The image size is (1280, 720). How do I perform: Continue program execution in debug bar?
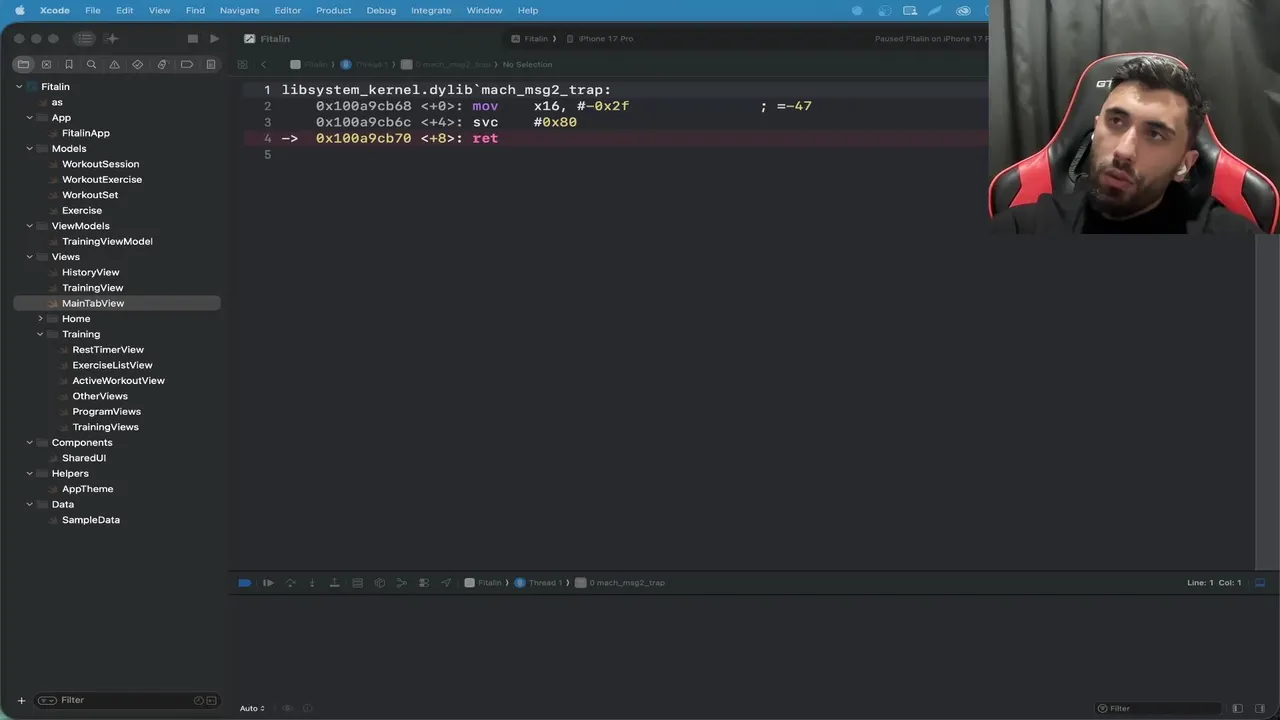[x=268, y=583]
